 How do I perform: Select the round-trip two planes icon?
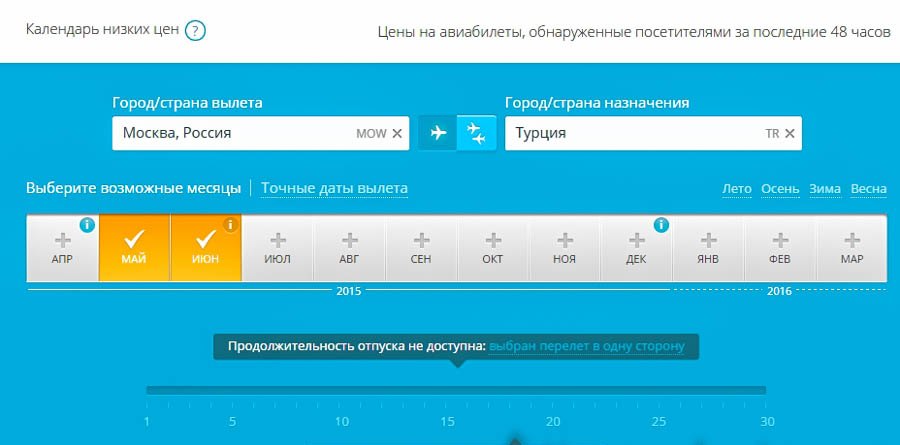pos(476,133)
